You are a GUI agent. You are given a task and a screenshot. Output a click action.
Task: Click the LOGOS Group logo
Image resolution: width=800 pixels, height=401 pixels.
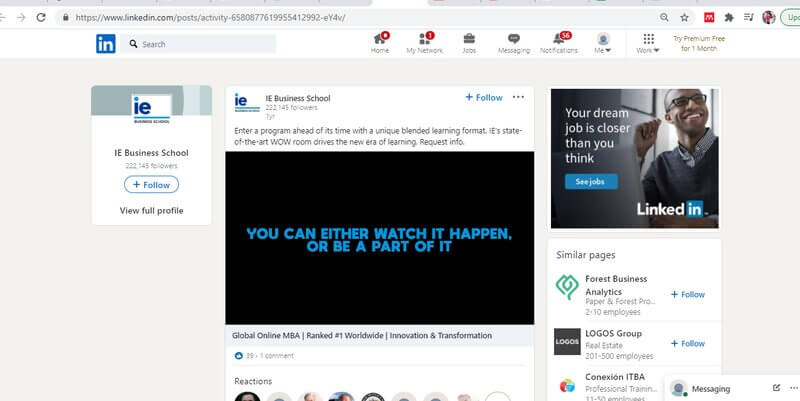[567, 342]
